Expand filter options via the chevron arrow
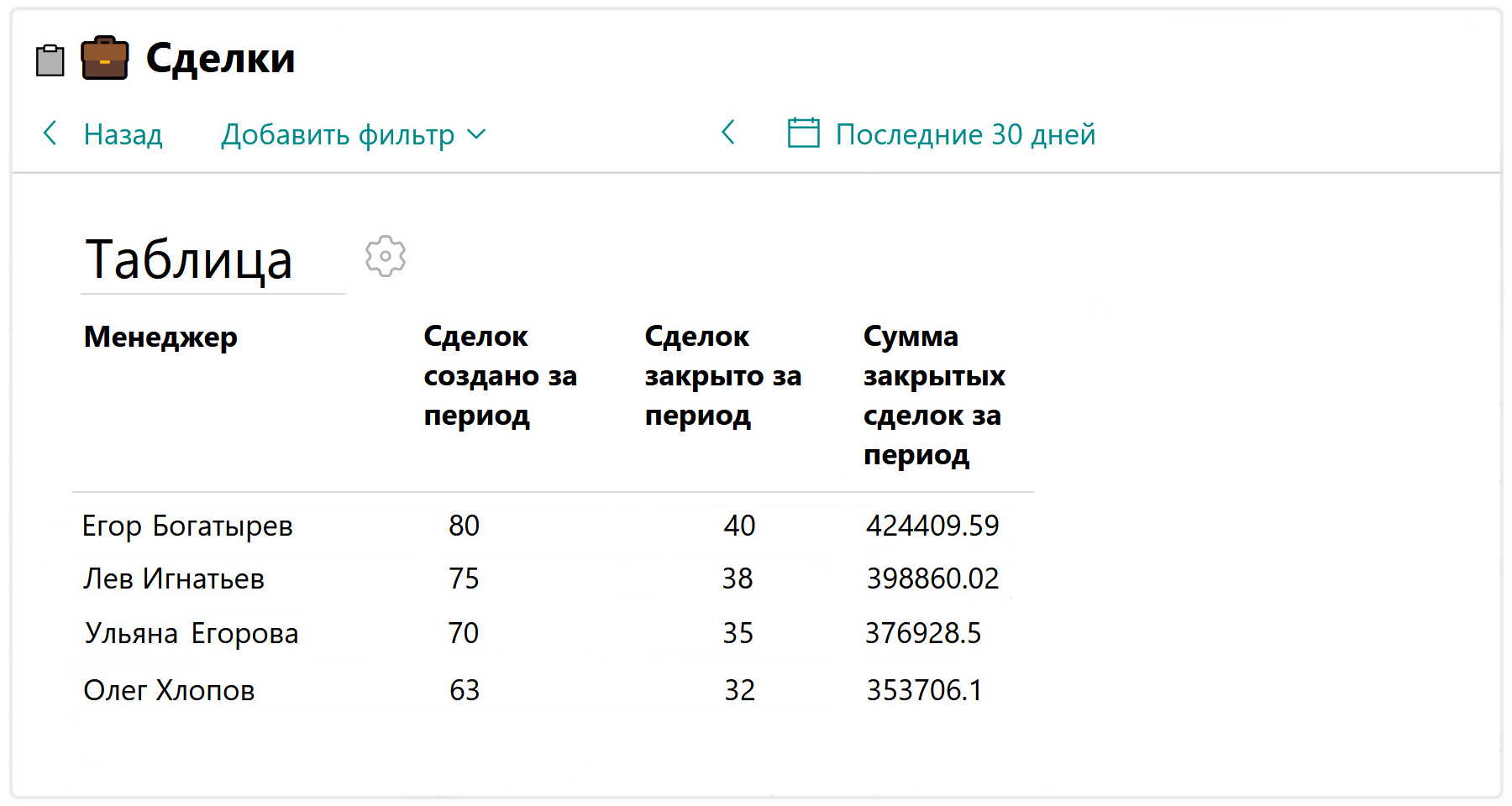The height and width of the screenshot is (806, 1512). point(476,134)
